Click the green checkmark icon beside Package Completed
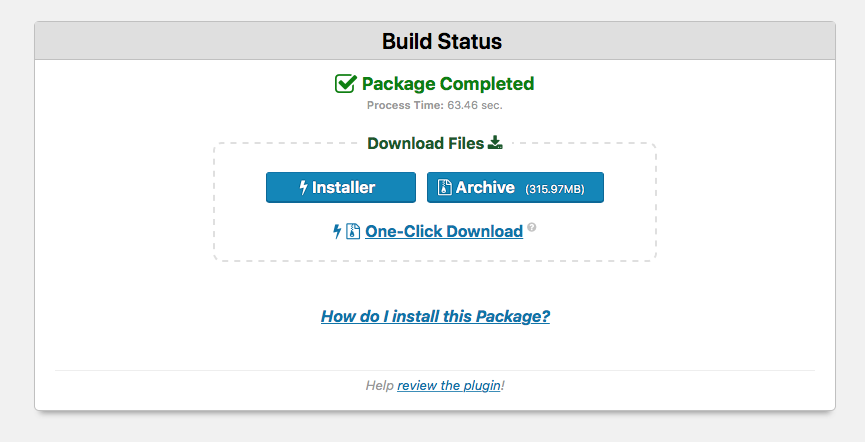The width and height of the screenshot is (865, 442). [x=346, y=83]
